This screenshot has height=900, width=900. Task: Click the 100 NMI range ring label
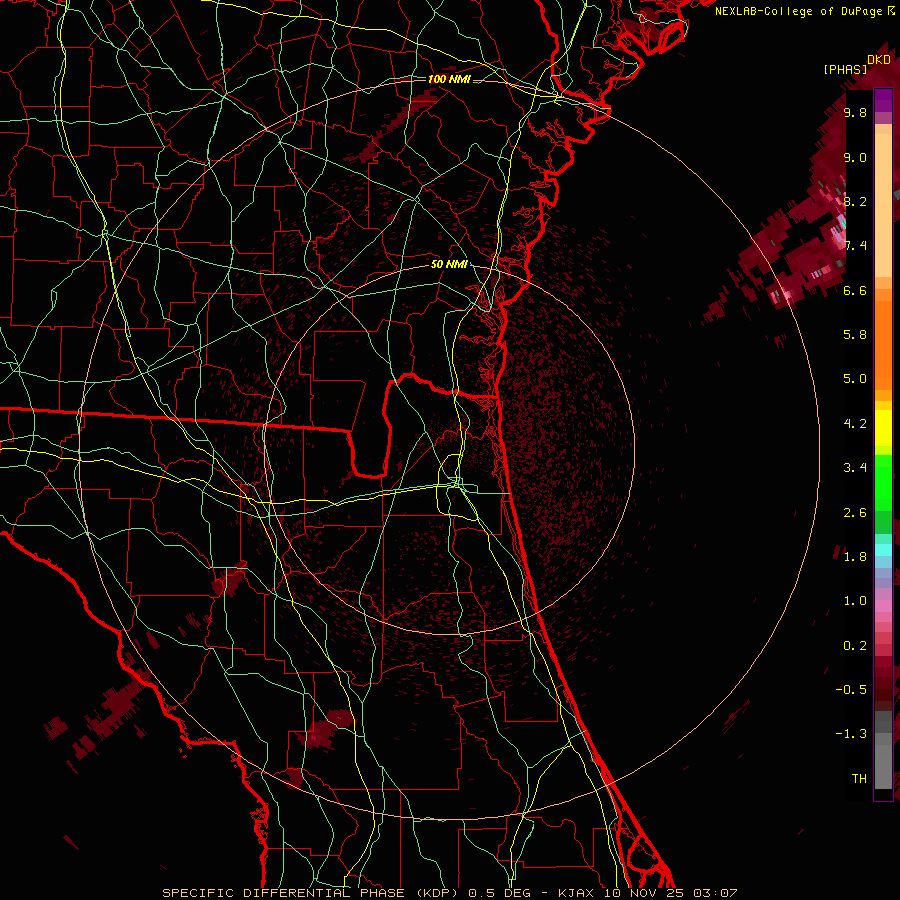pyautogui.click(x=449, y=79)
